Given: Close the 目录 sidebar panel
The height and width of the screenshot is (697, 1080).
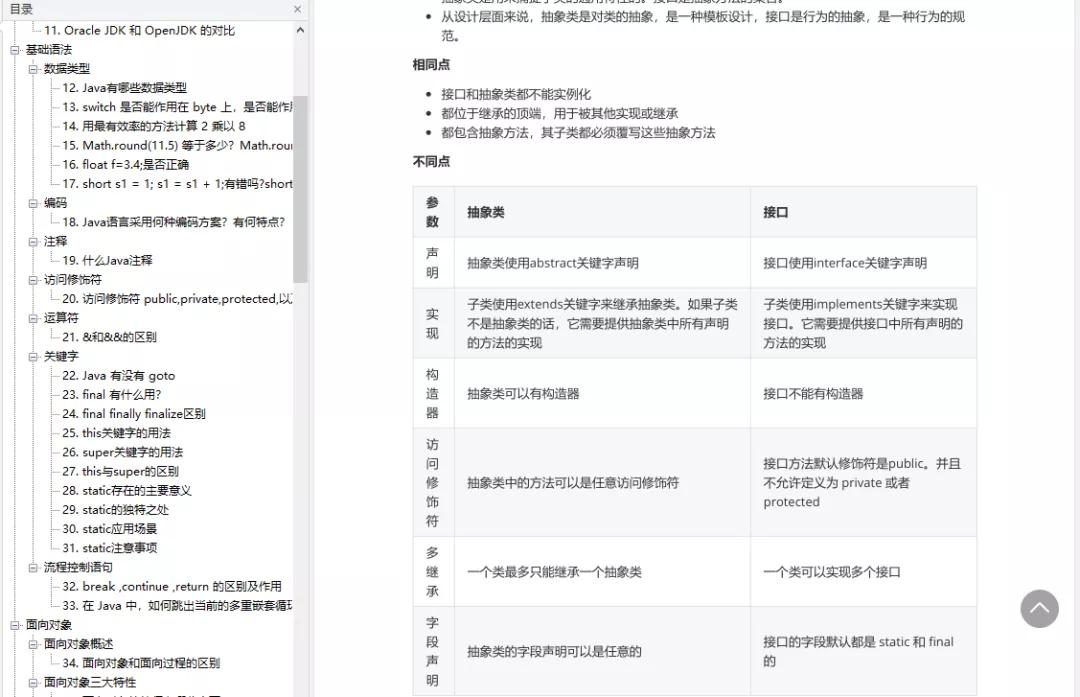Looking at the screenshot, I should [x=297, y=9].
